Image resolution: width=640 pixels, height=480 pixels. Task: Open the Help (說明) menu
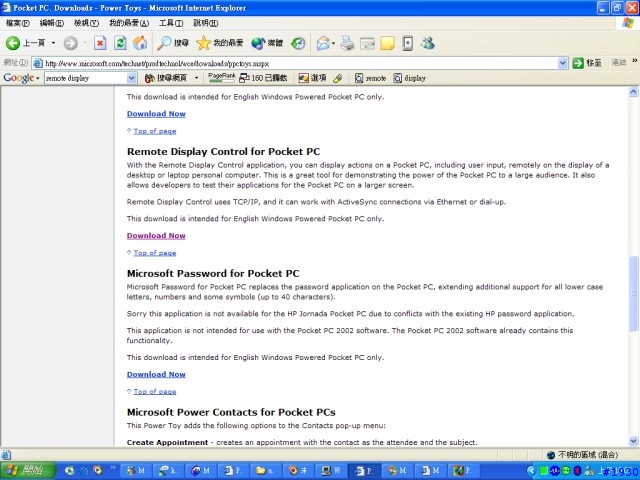pyautogui.click(x=205, y=23)
